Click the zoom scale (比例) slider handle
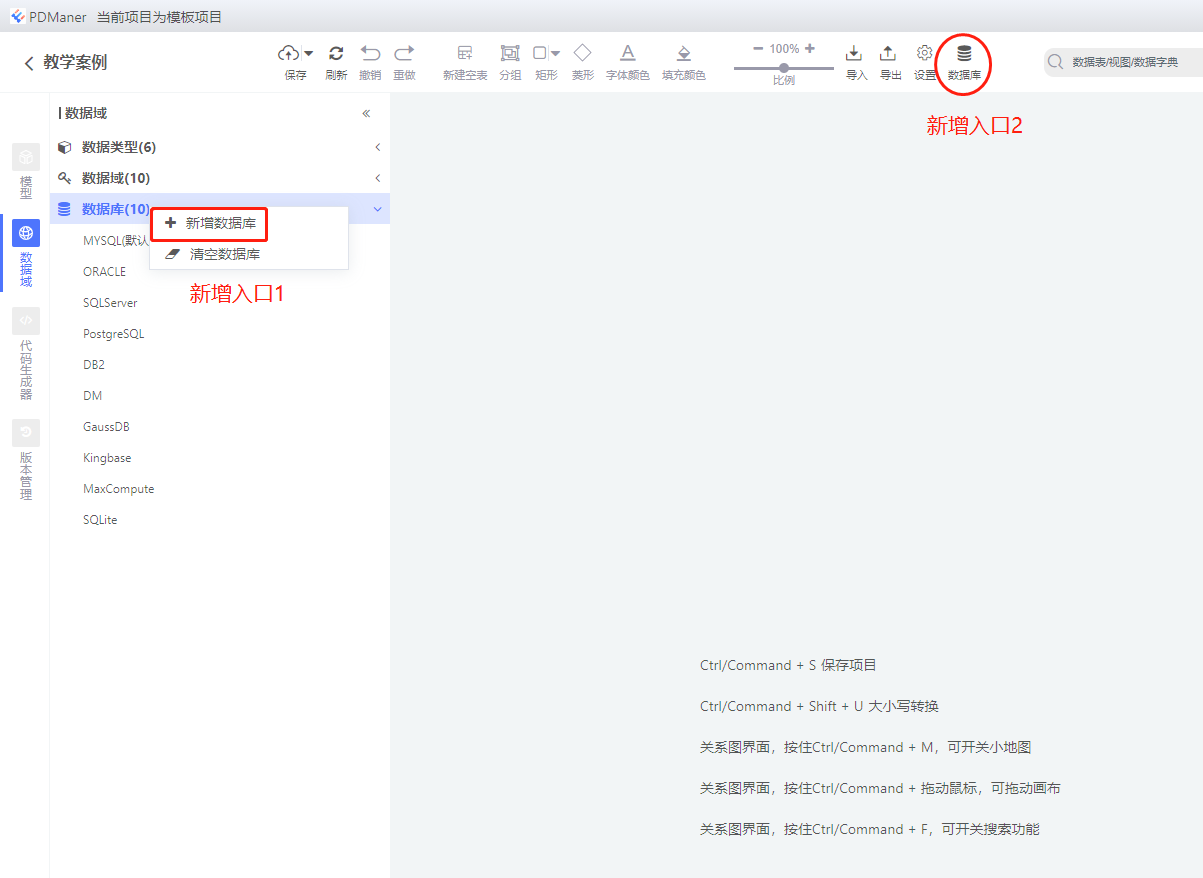 tap(784, 68)
